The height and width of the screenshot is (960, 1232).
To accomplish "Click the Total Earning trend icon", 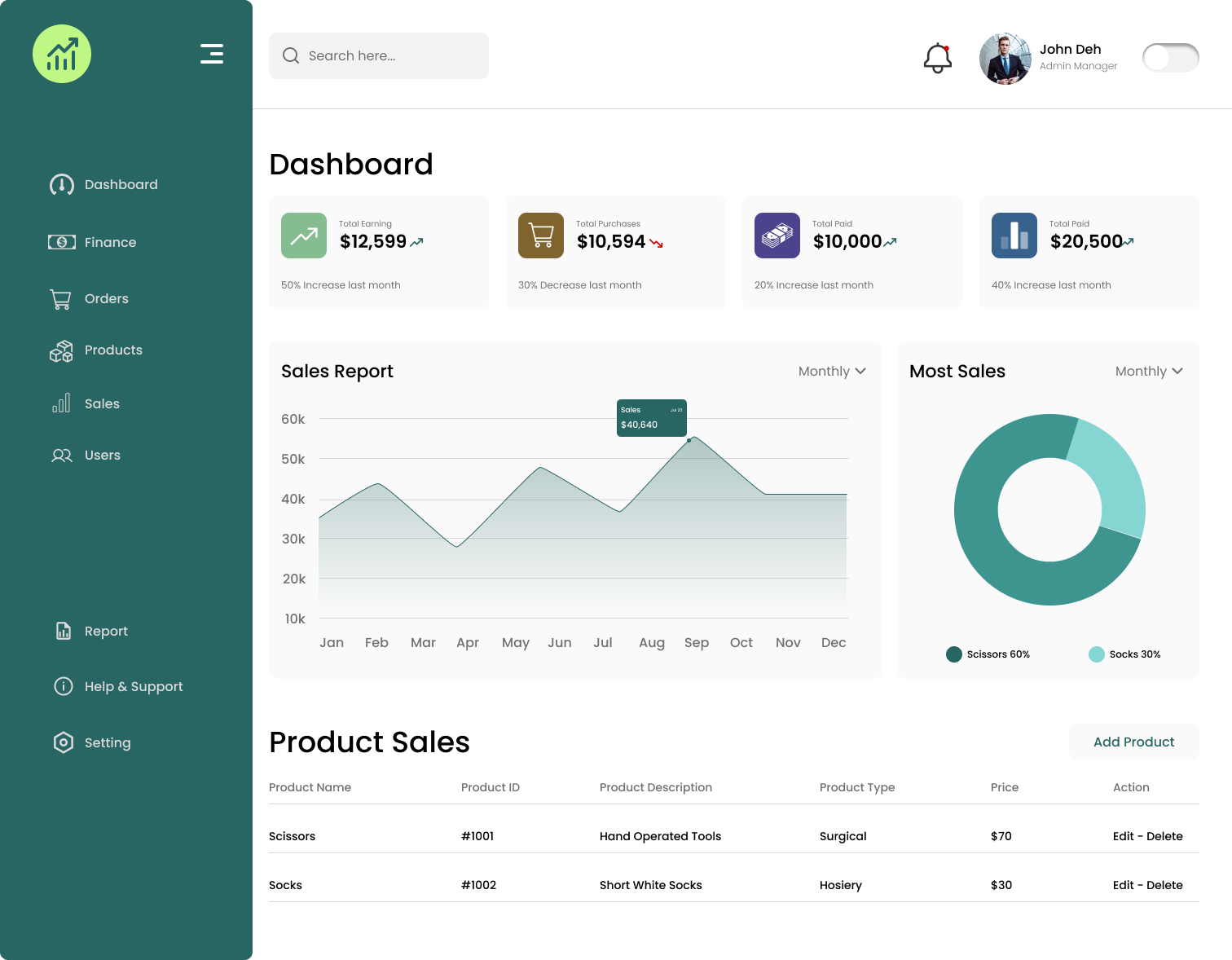I will 304,236.
